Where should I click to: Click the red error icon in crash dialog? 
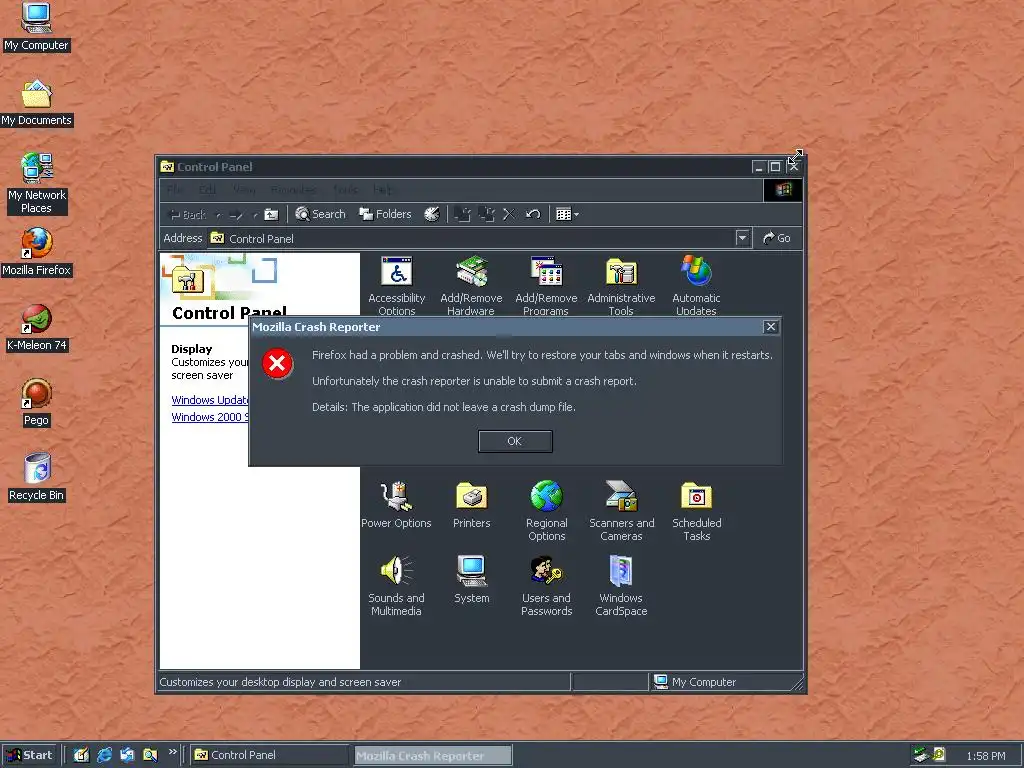[x=278, y=363]
